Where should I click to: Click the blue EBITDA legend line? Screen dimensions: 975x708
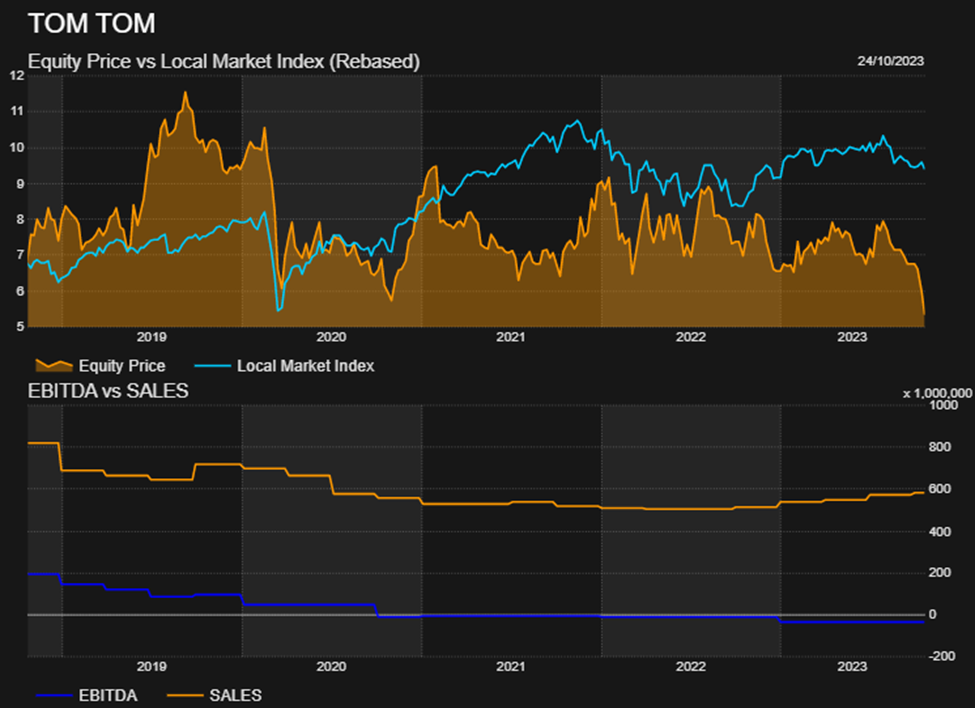pyautogui.click(x=53, y=695)
